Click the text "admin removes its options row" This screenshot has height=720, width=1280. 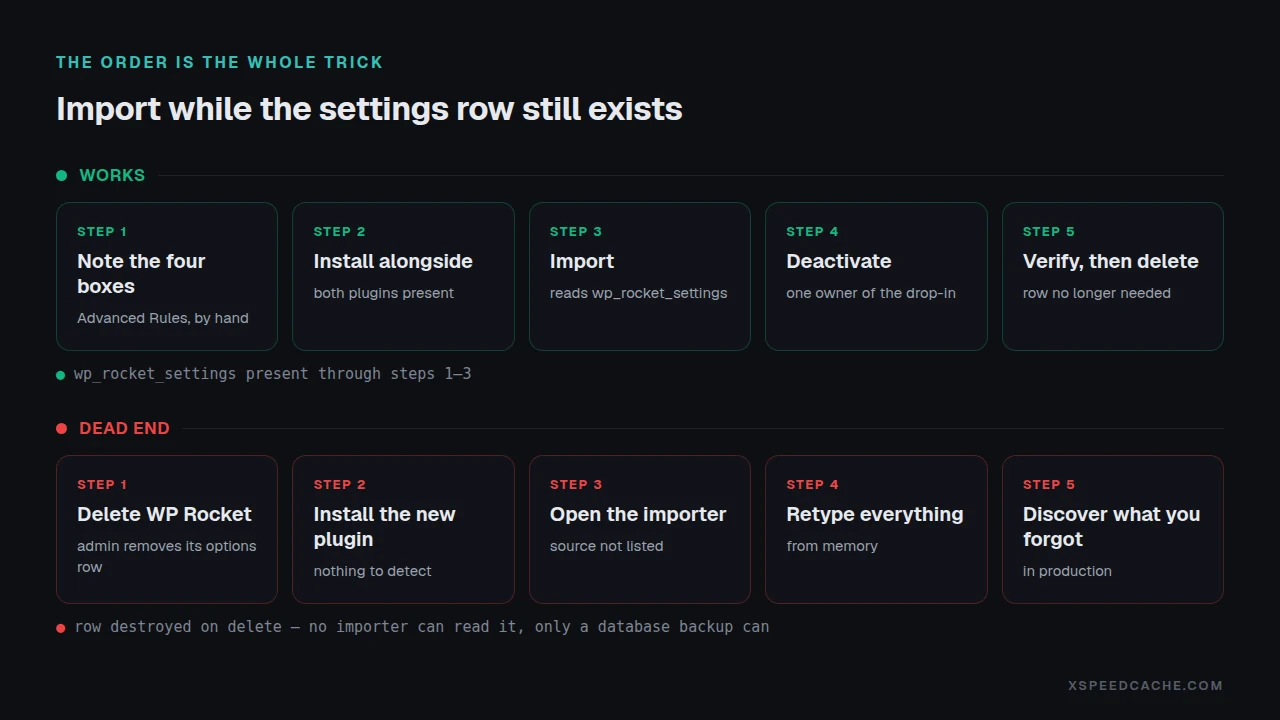[167, 556]
